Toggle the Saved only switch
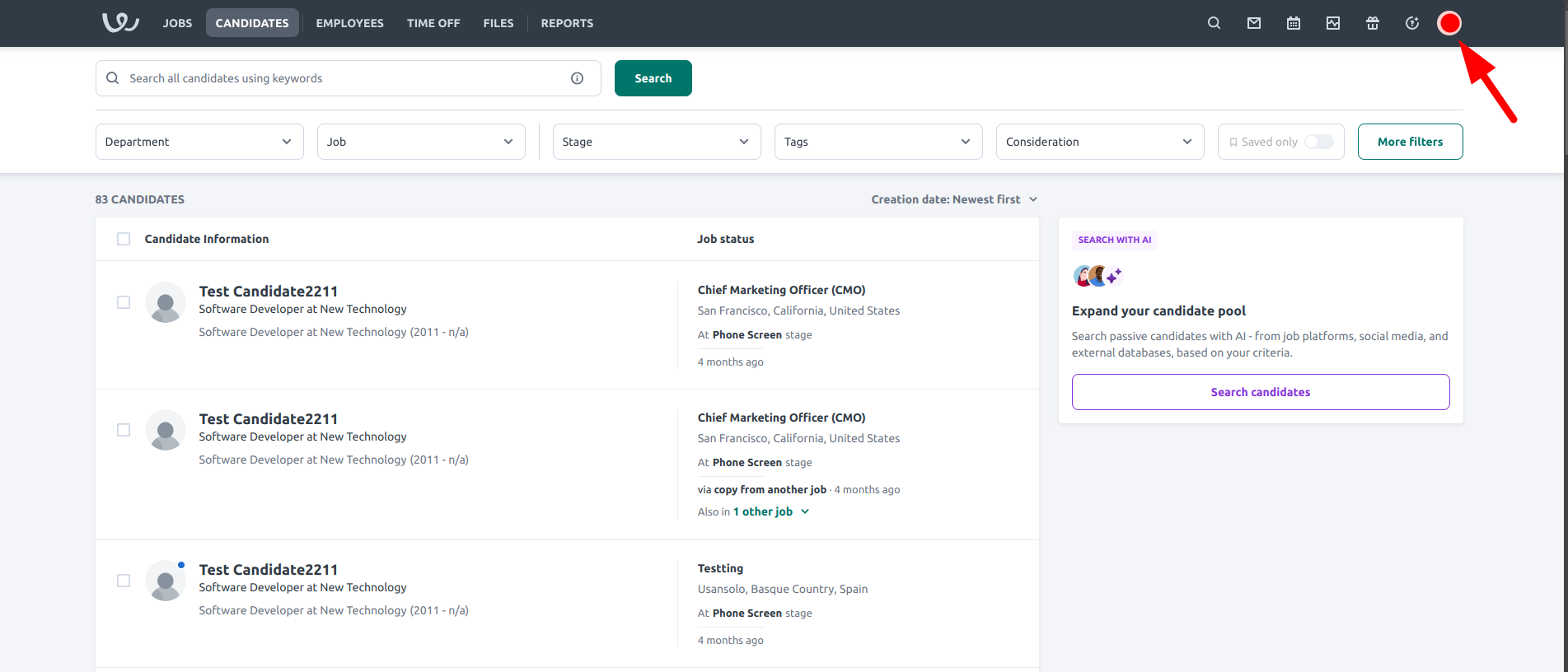The image size is (1568, 672). 1318,142
